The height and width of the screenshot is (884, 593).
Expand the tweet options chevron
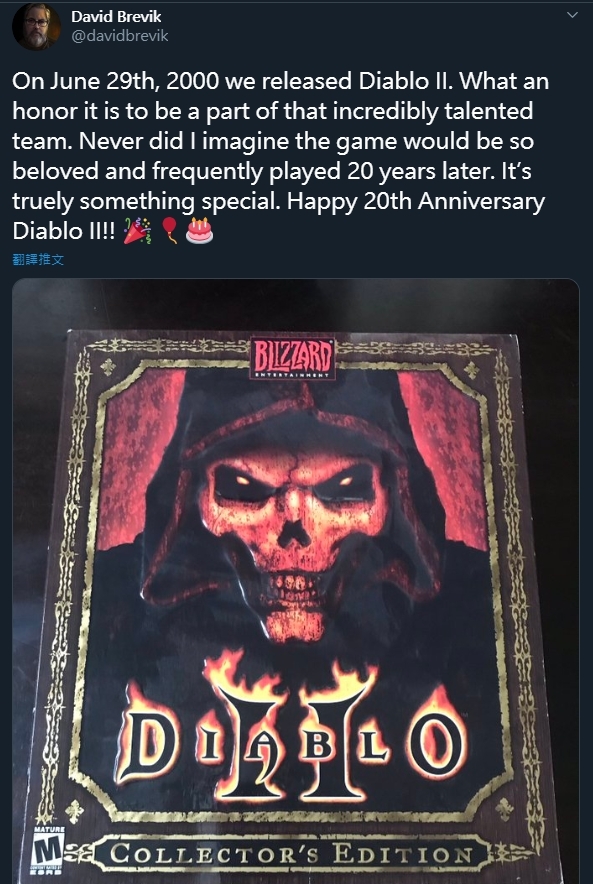tap(572, 15)
